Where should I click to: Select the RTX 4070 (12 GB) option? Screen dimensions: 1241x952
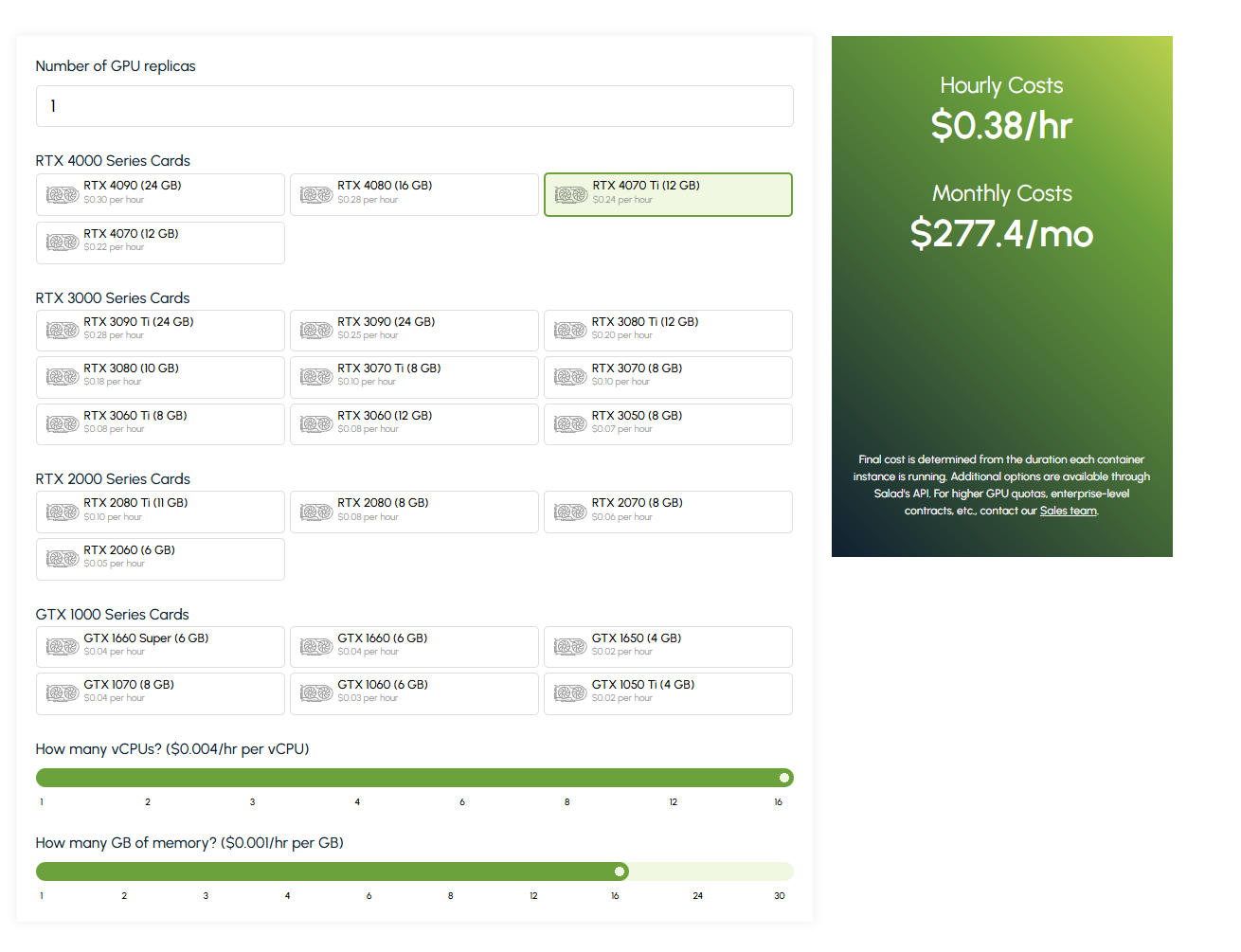tap(160, 242)
